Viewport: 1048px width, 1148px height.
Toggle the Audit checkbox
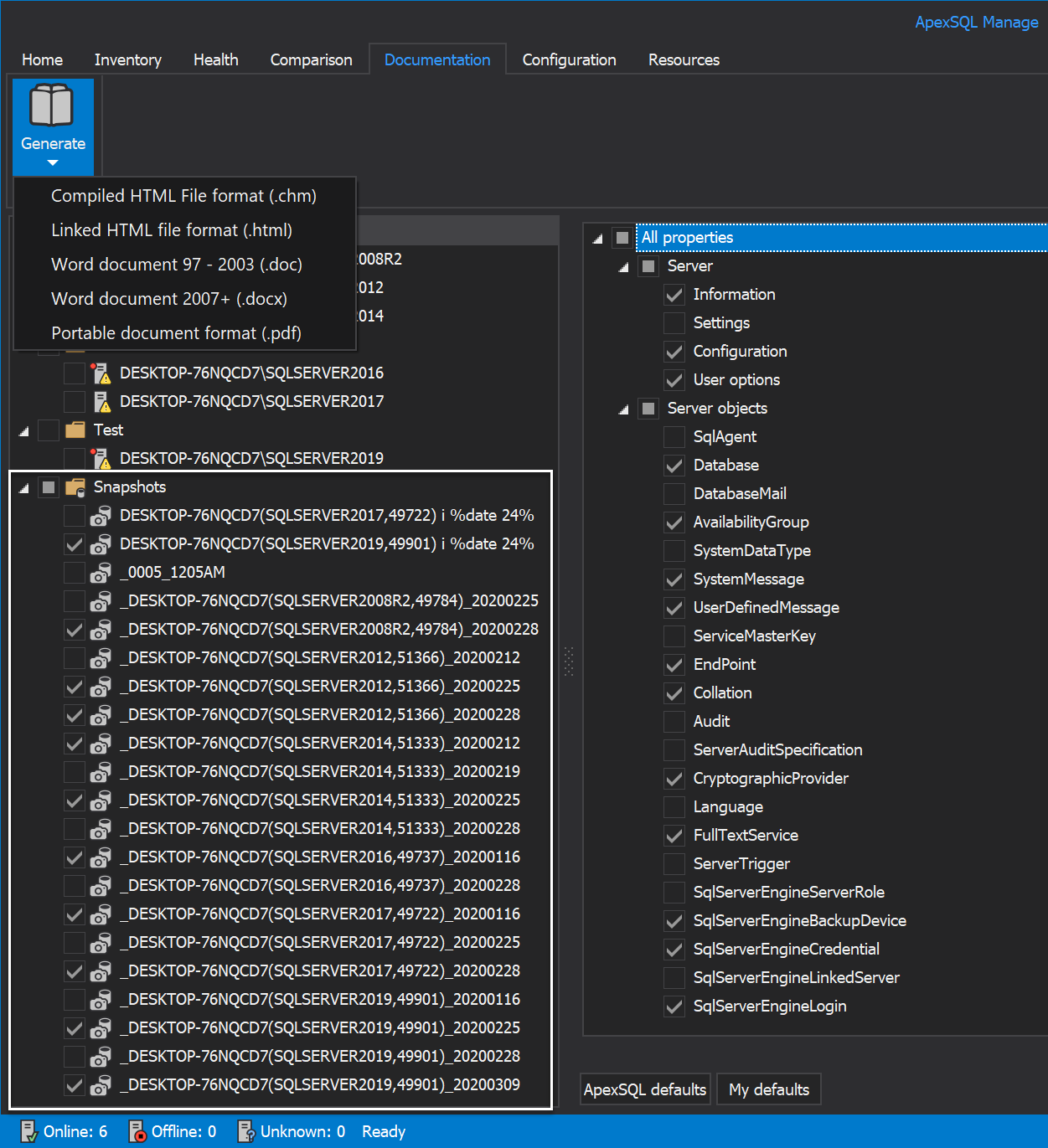coord(674,722)
